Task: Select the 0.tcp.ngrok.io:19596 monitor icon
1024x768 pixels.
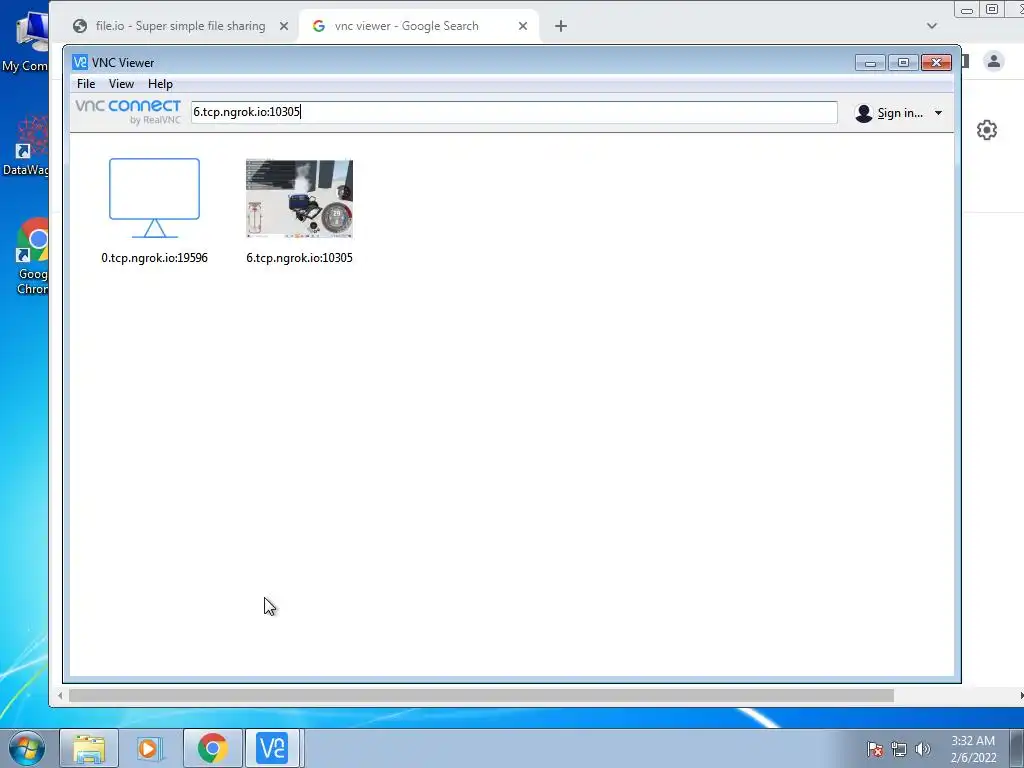Action: click(x=154, y=198)
